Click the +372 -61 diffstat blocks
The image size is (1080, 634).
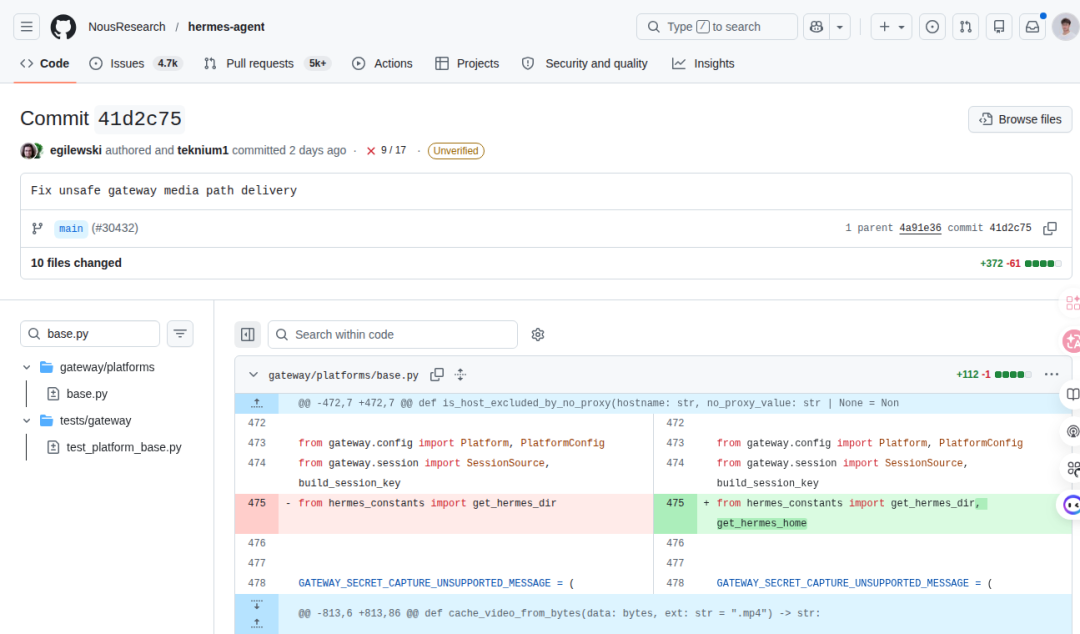point(1043,263)
